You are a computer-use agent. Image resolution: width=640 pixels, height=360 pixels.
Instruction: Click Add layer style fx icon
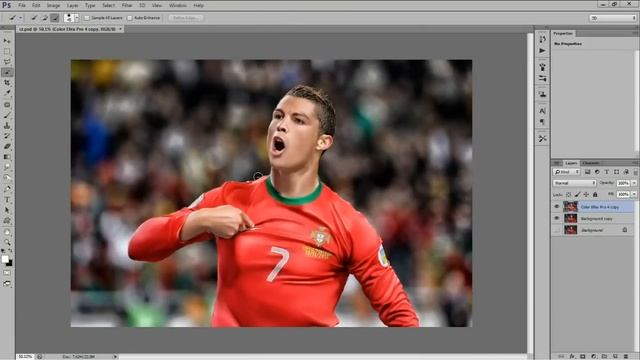[x=572, y=356]
